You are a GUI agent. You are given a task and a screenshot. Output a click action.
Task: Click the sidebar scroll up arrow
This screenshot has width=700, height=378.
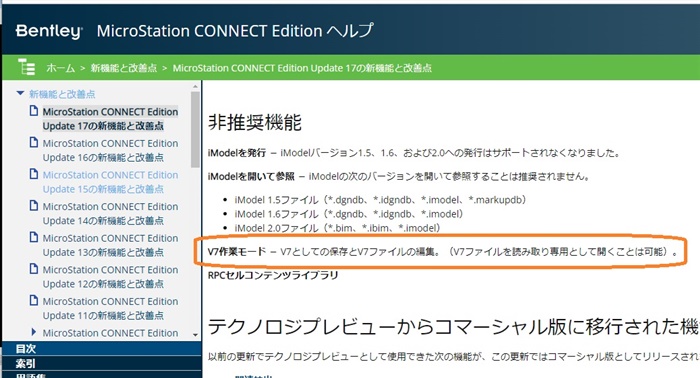[195, 86]
